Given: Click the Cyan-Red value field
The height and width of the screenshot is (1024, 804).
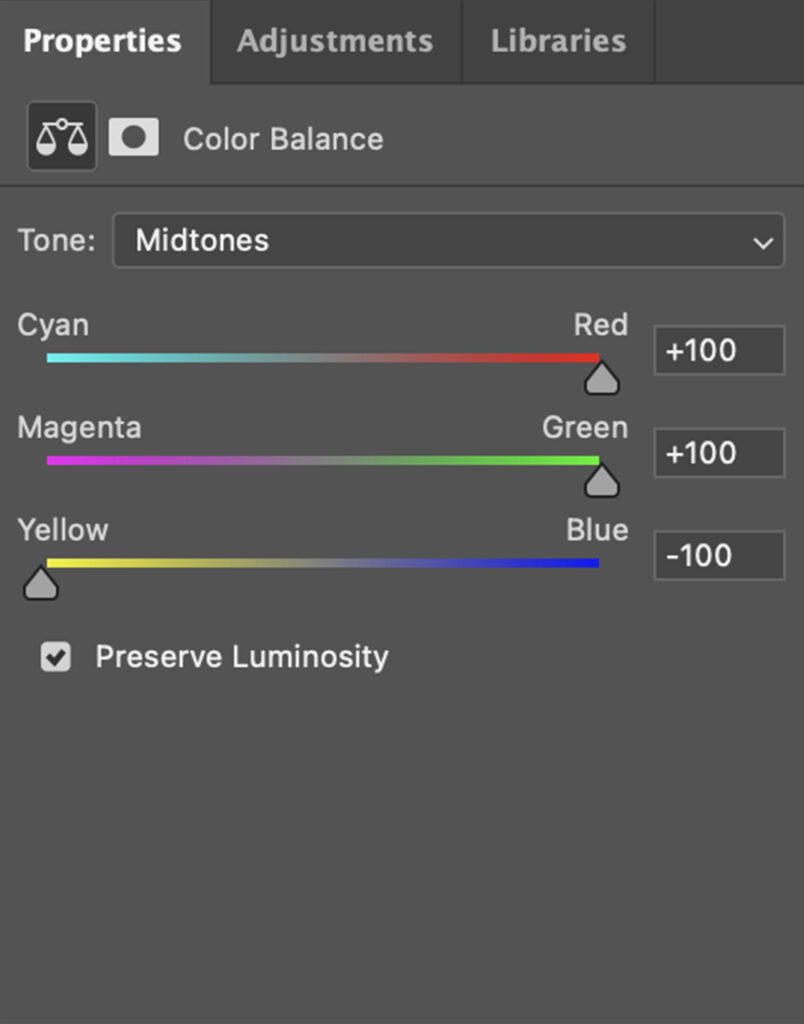Looking at the screenshot, I should coord(719,351).
